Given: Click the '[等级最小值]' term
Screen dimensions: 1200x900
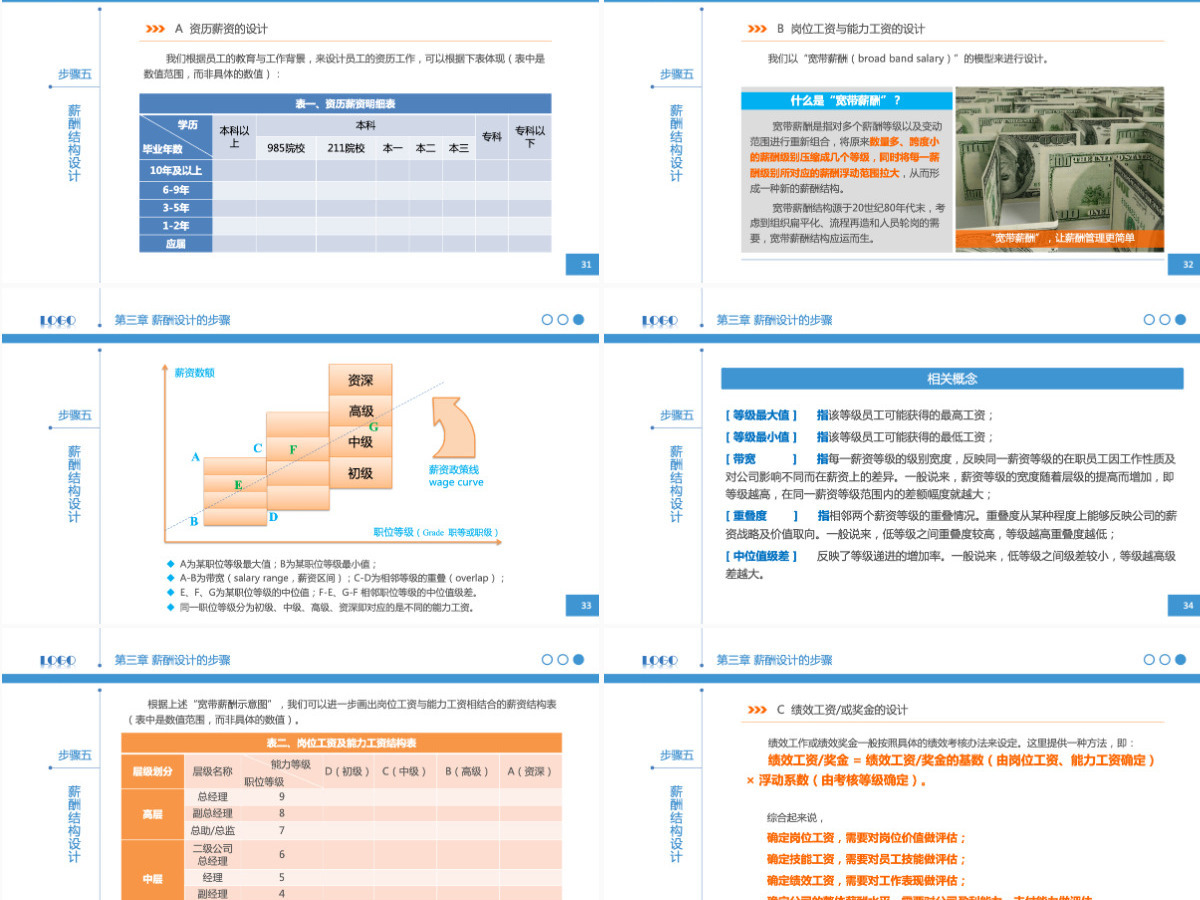Looking at the screenshot, I should coord(761,437).
